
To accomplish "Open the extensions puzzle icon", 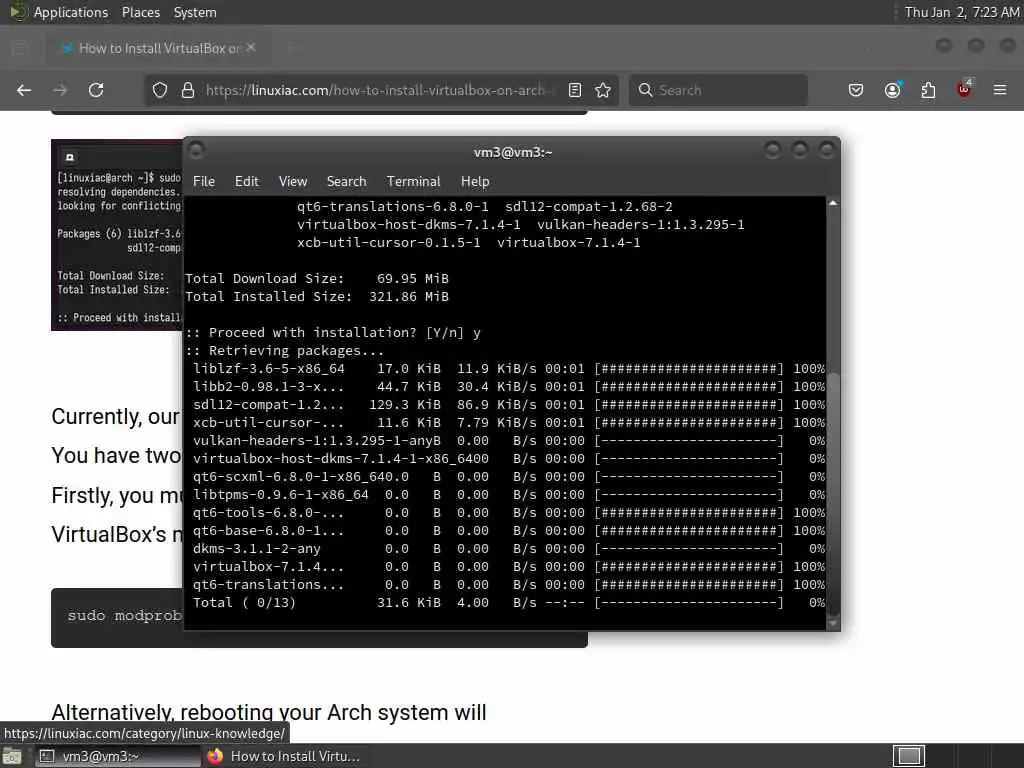I will 928,90.
